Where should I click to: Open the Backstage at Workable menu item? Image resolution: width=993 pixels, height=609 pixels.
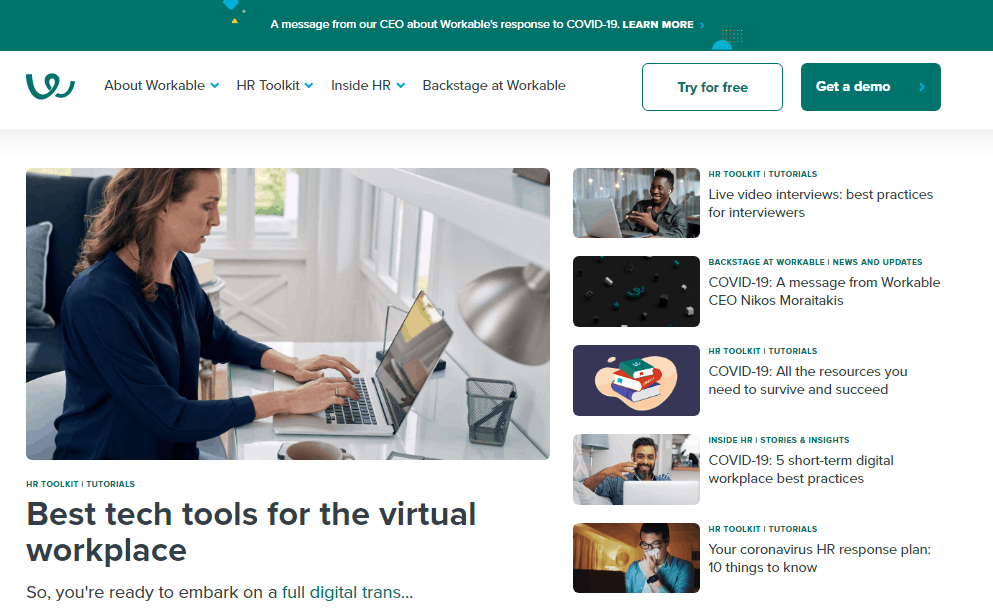[x=494, y=86]
